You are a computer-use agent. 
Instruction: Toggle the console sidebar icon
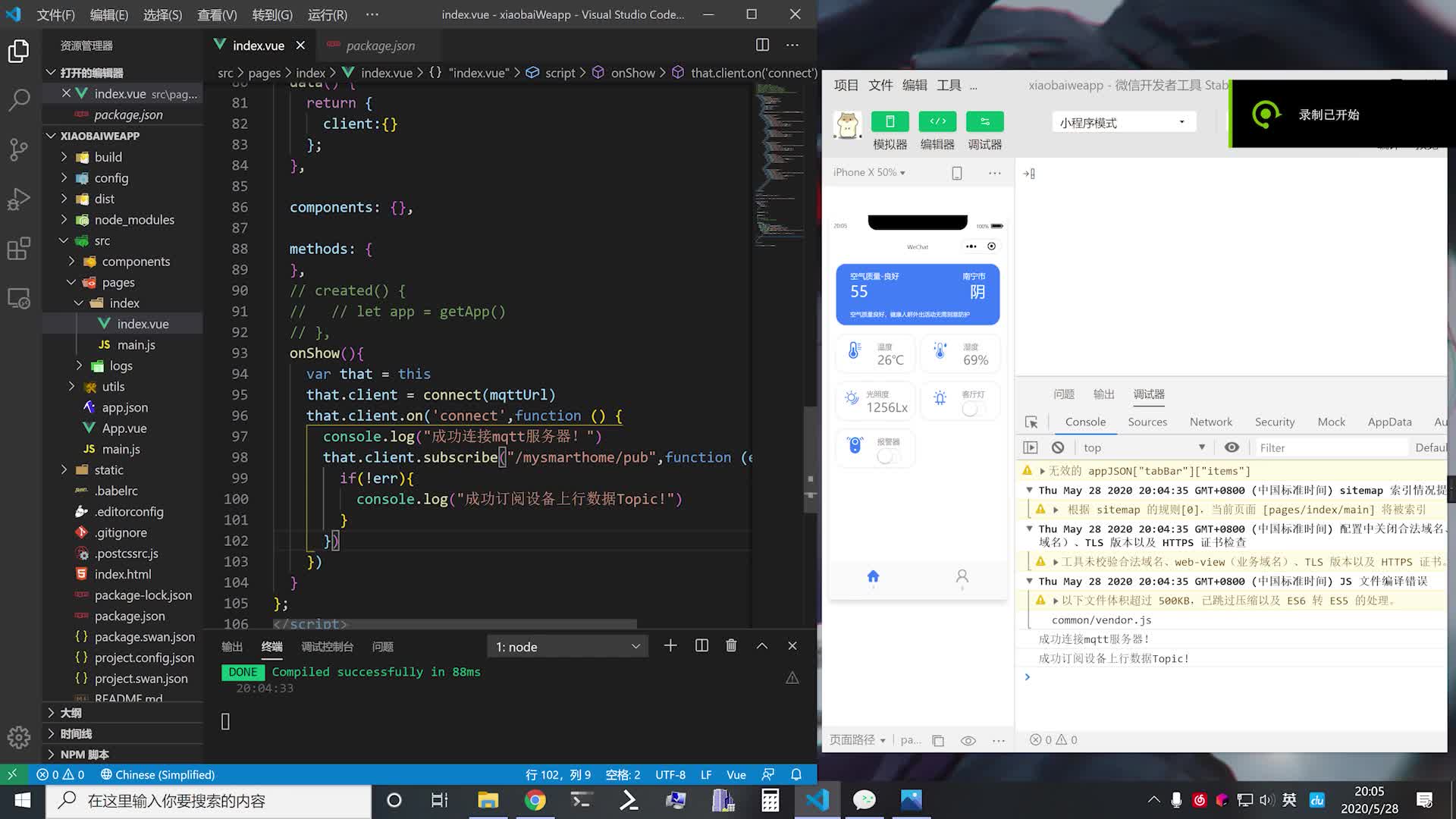1031,447
